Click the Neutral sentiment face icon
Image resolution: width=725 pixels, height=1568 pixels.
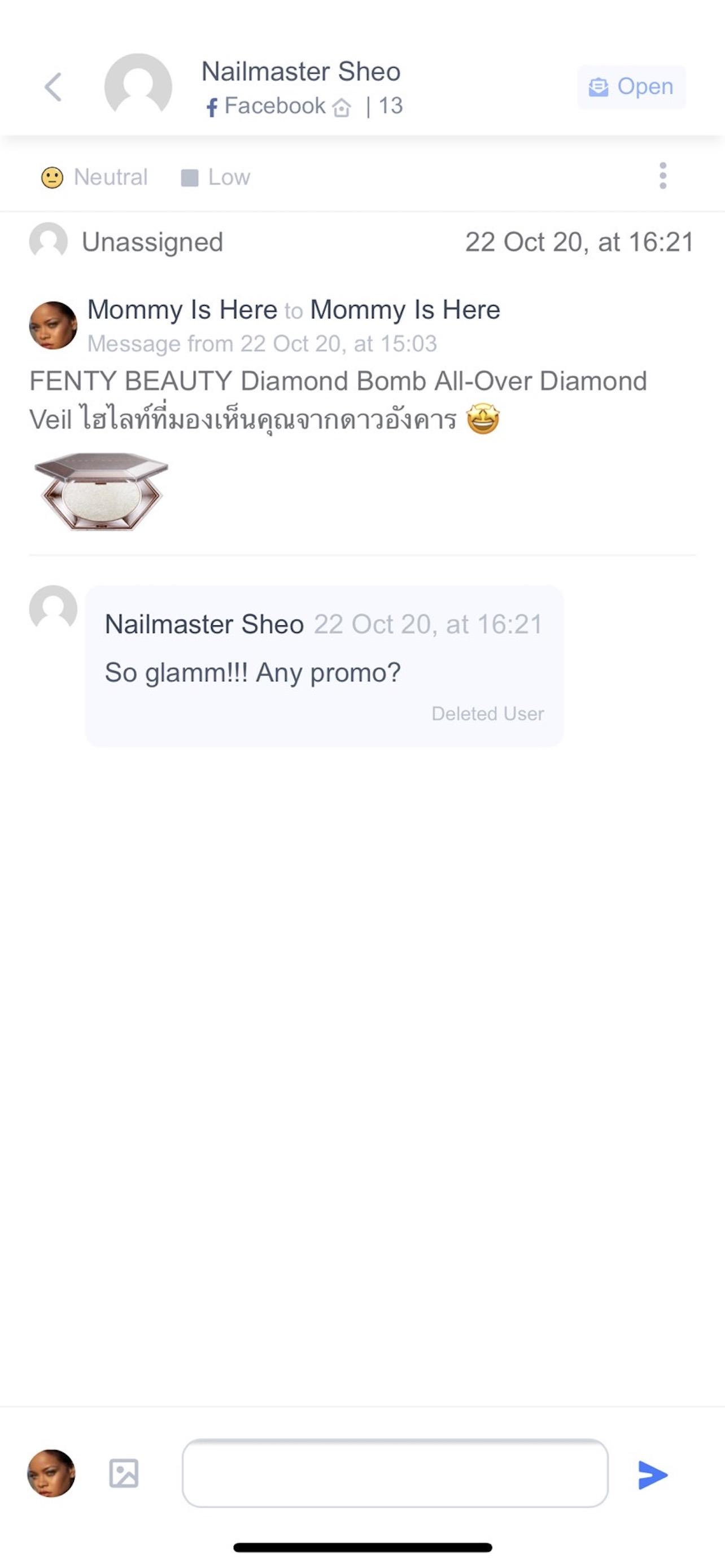point(52,178)
